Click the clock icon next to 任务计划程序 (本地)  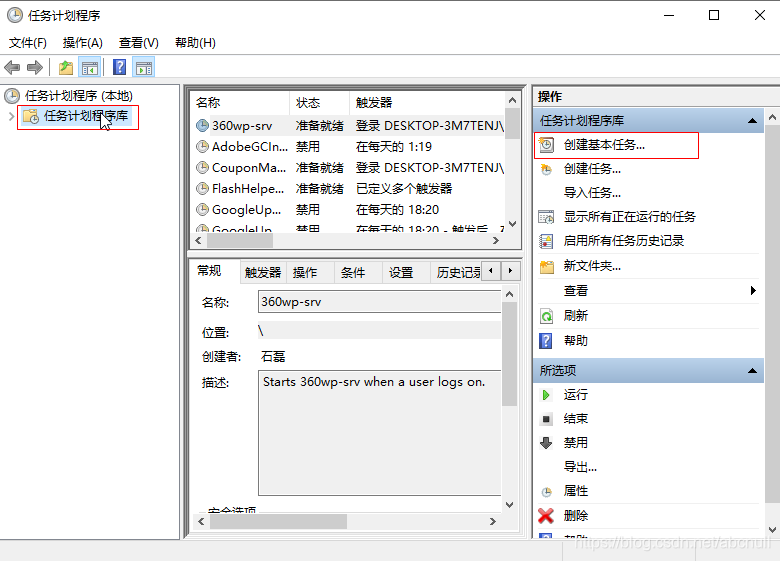click(12, 95)
